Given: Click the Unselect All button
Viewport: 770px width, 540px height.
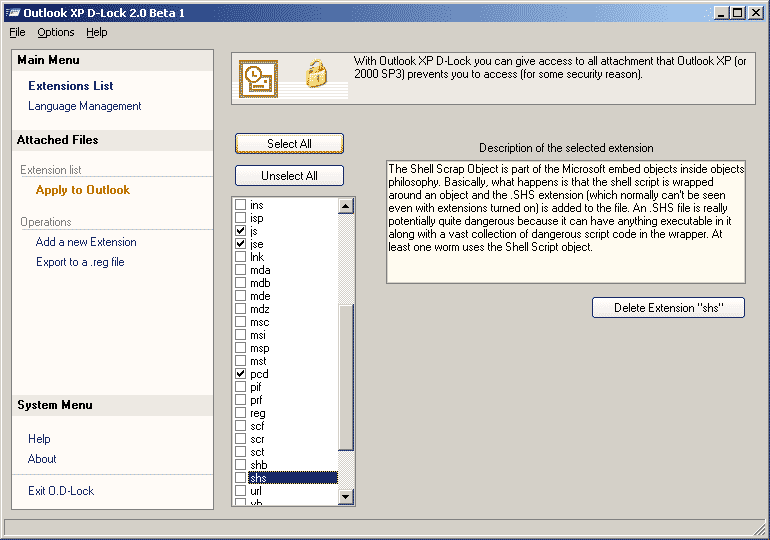Looking at the screenshot, I should click(x=289, y=176).
